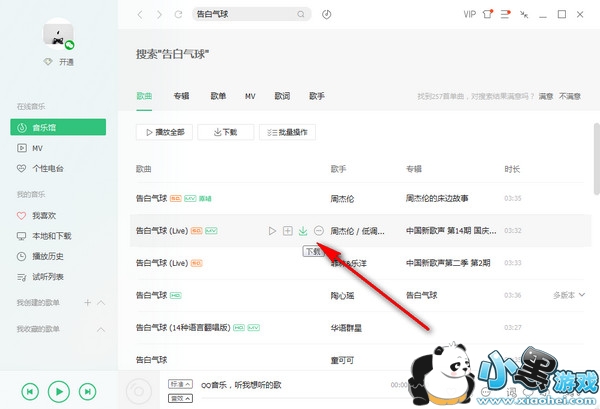Viewport: 600px width, 409px height.
Task: Go back with the left arrow
Action: coord(140,15)
